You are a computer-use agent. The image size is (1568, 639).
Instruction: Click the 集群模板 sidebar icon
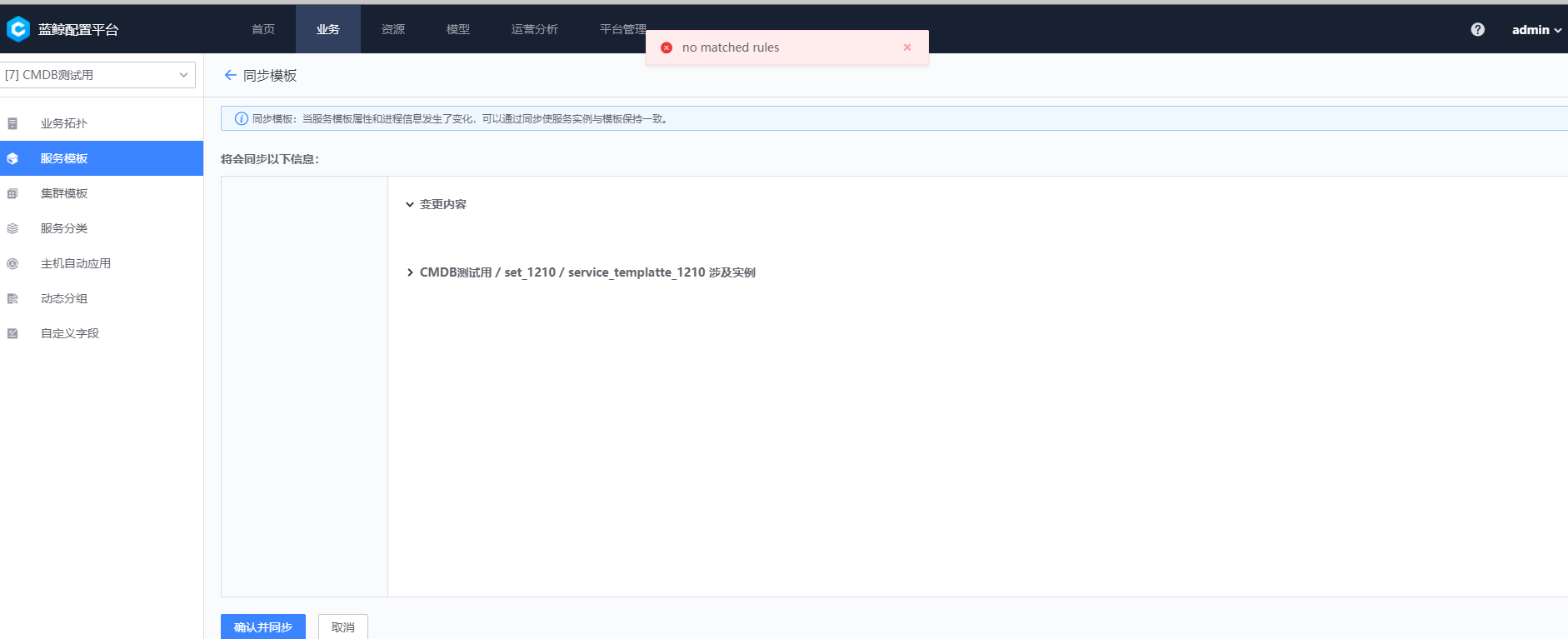tap(12, 193)
